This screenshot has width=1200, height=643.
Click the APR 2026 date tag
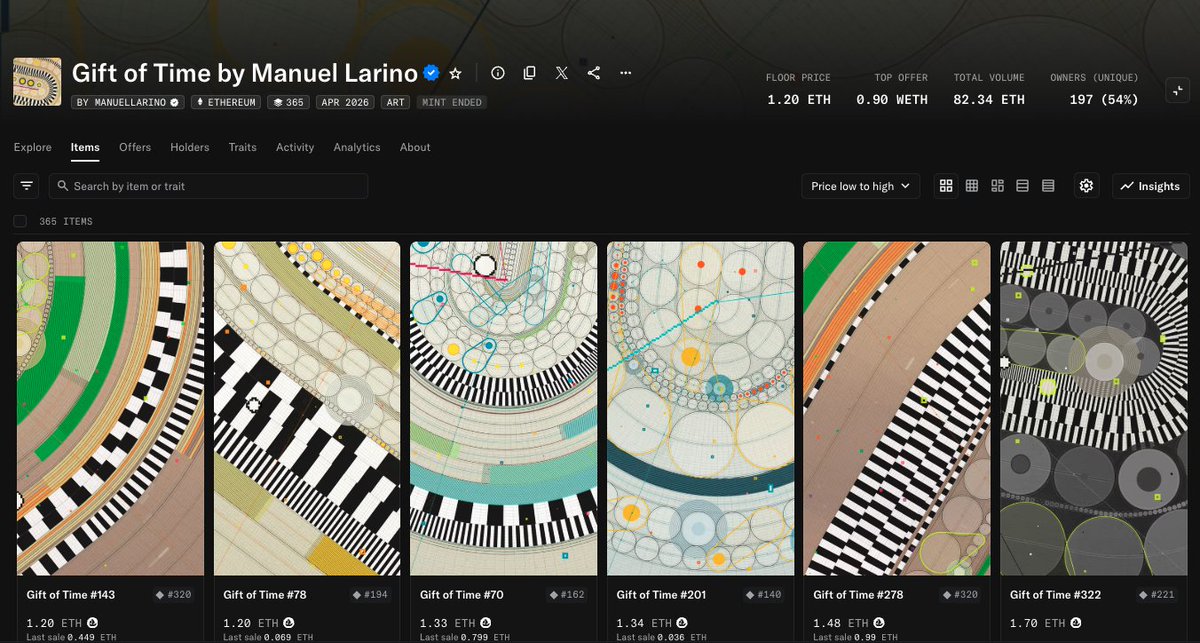tap(346, 102)
